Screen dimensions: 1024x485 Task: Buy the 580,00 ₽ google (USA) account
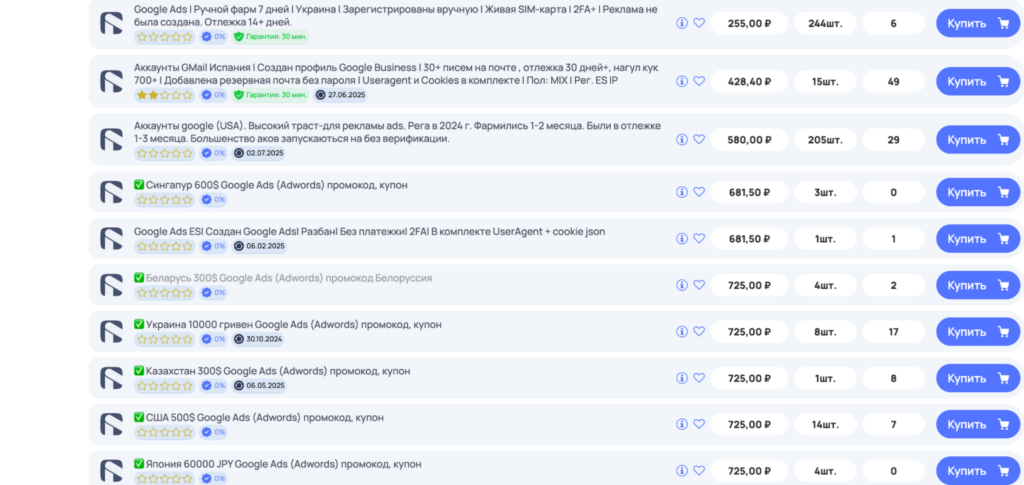tap(978, 140)
